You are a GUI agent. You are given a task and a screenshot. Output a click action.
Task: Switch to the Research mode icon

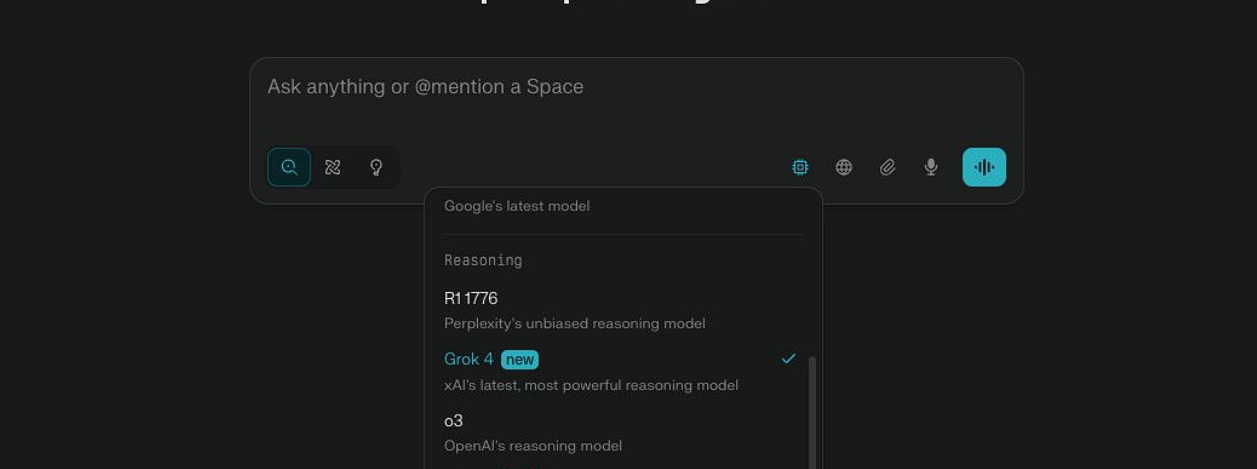pyautogui.click(x=333, y=167)
